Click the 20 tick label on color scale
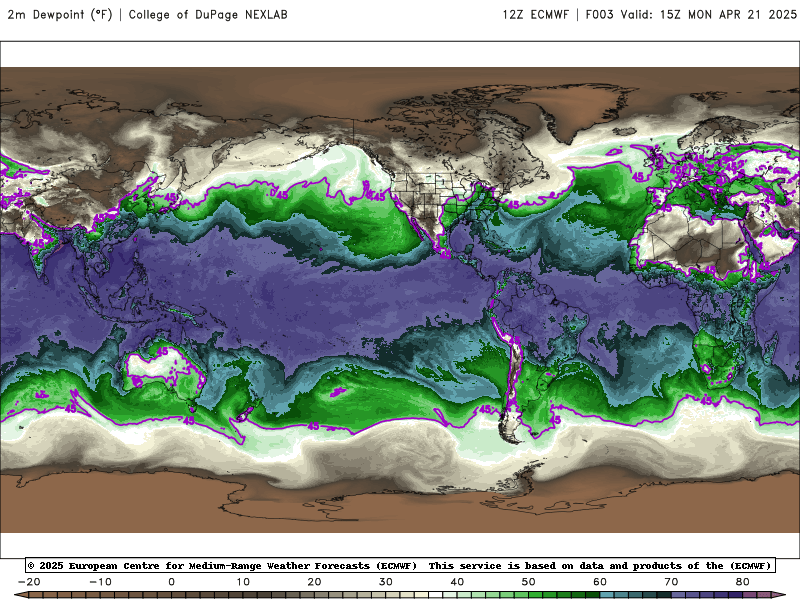Viewport: 800px width, 600px height. [x=314, y=582]
